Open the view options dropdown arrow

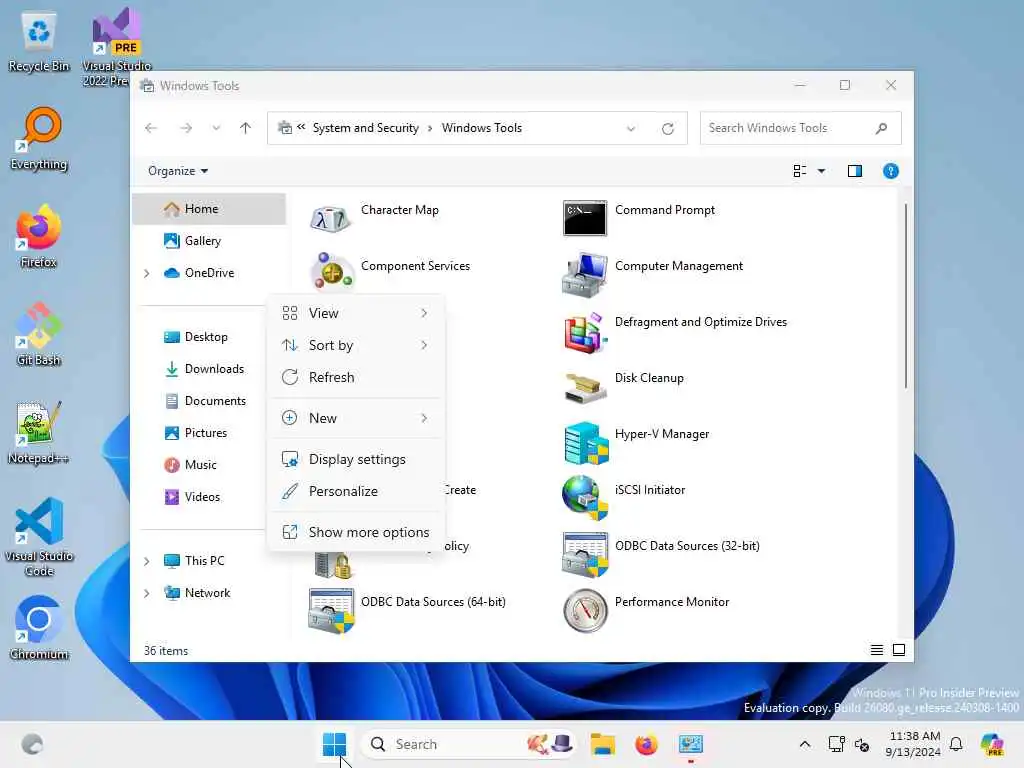[822, 171]
